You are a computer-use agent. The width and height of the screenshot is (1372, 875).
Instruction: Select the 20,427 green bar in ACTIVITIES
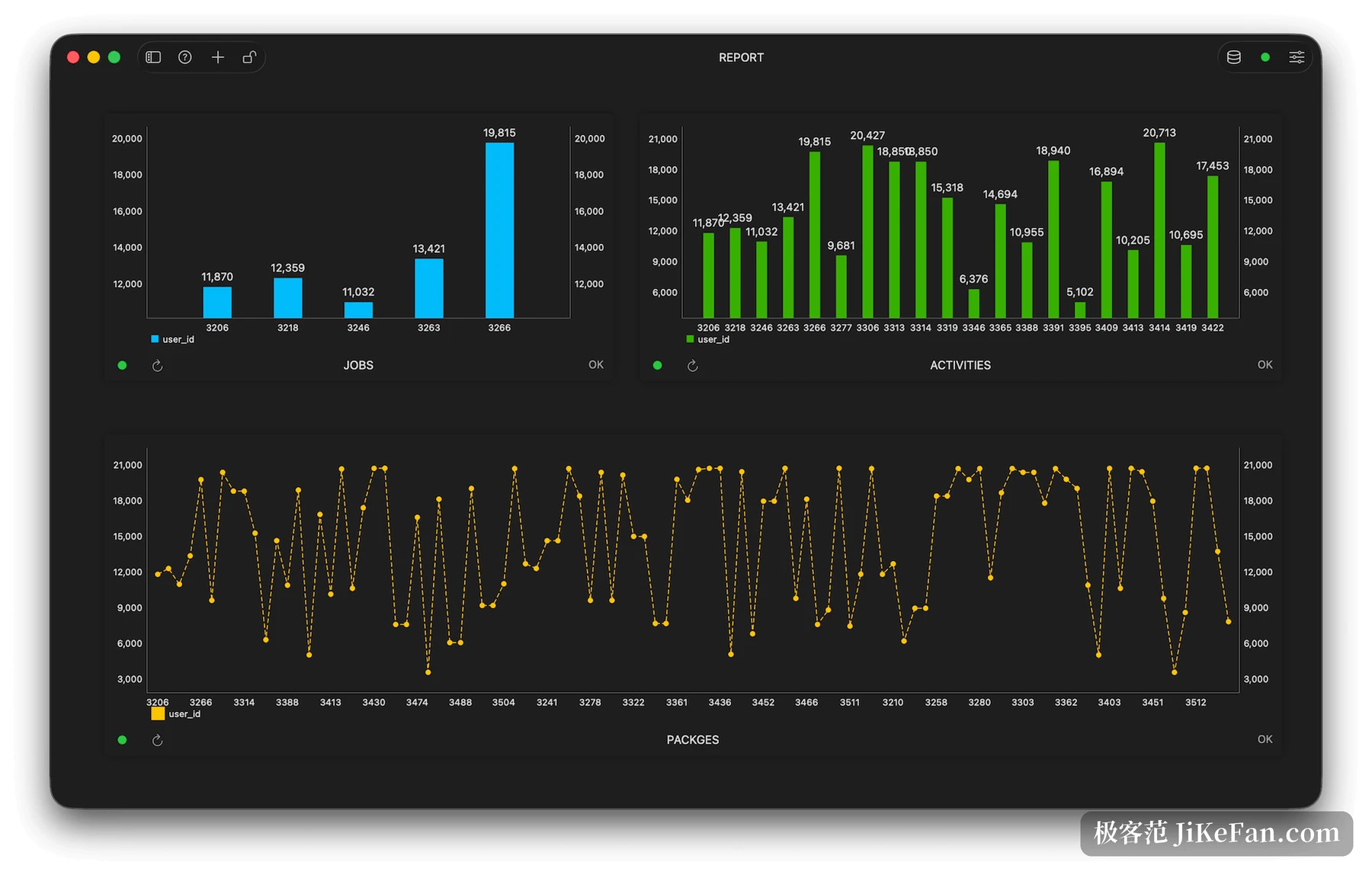[x=867, y=232]
